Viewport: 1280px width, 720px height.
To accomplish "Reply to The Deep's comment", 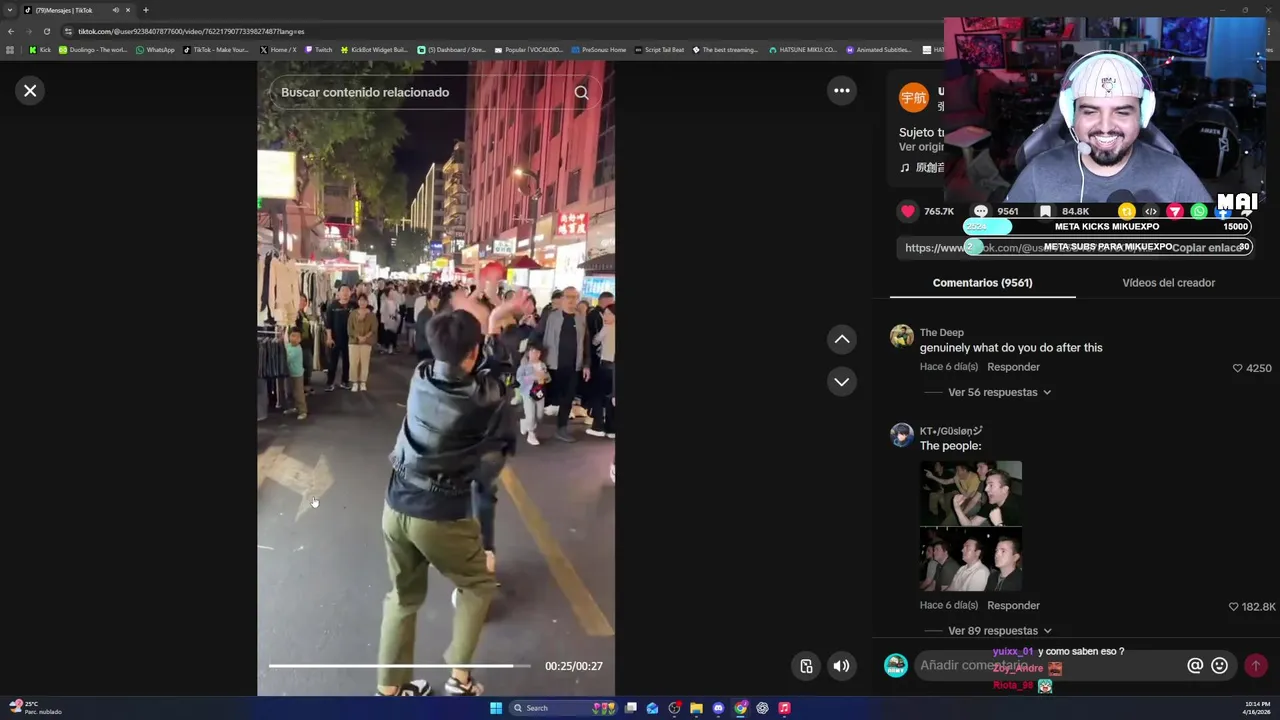I will [1013, 367].
